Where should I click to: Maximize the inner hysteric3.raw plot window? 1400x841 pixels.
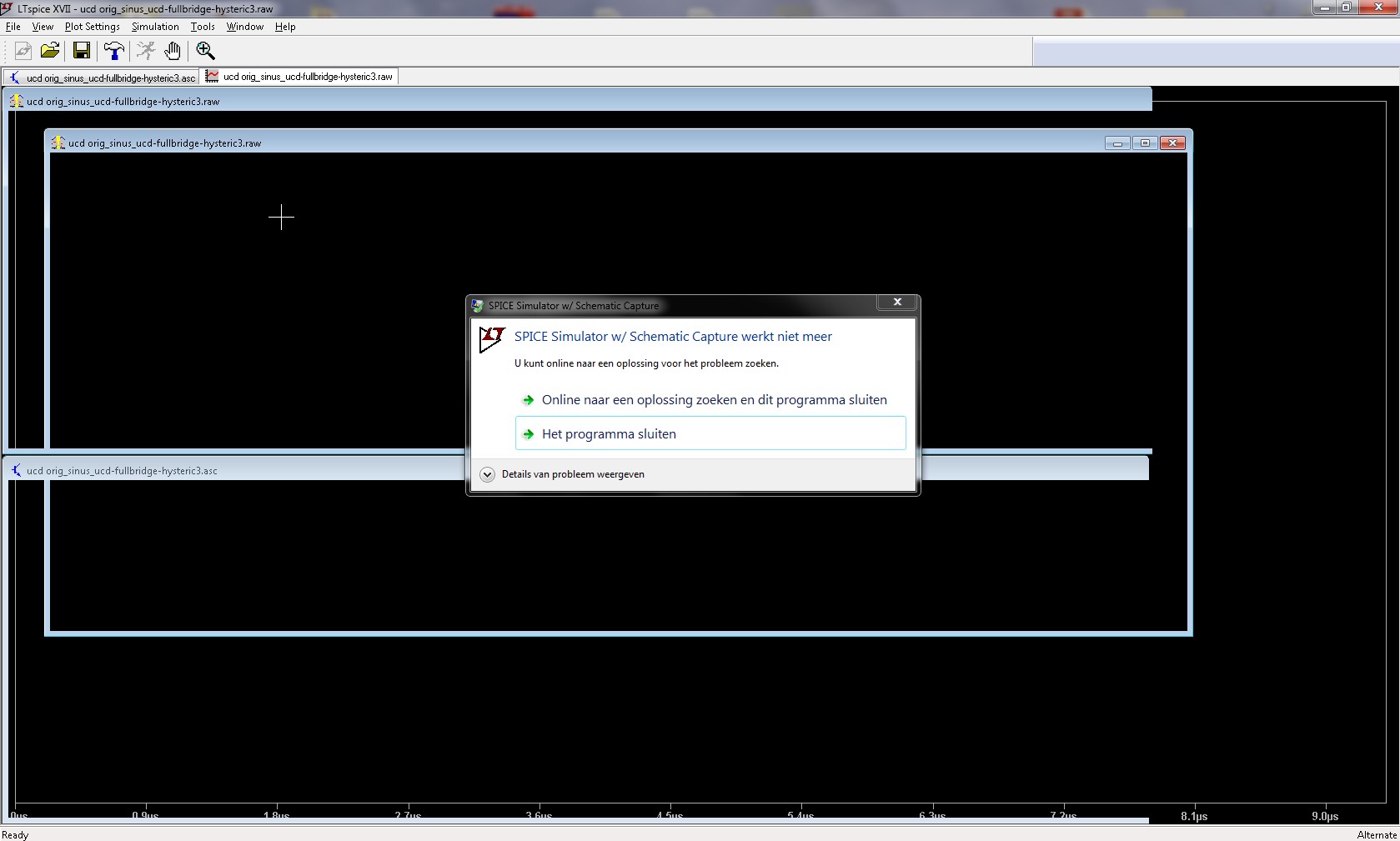tap(1145, 143)
